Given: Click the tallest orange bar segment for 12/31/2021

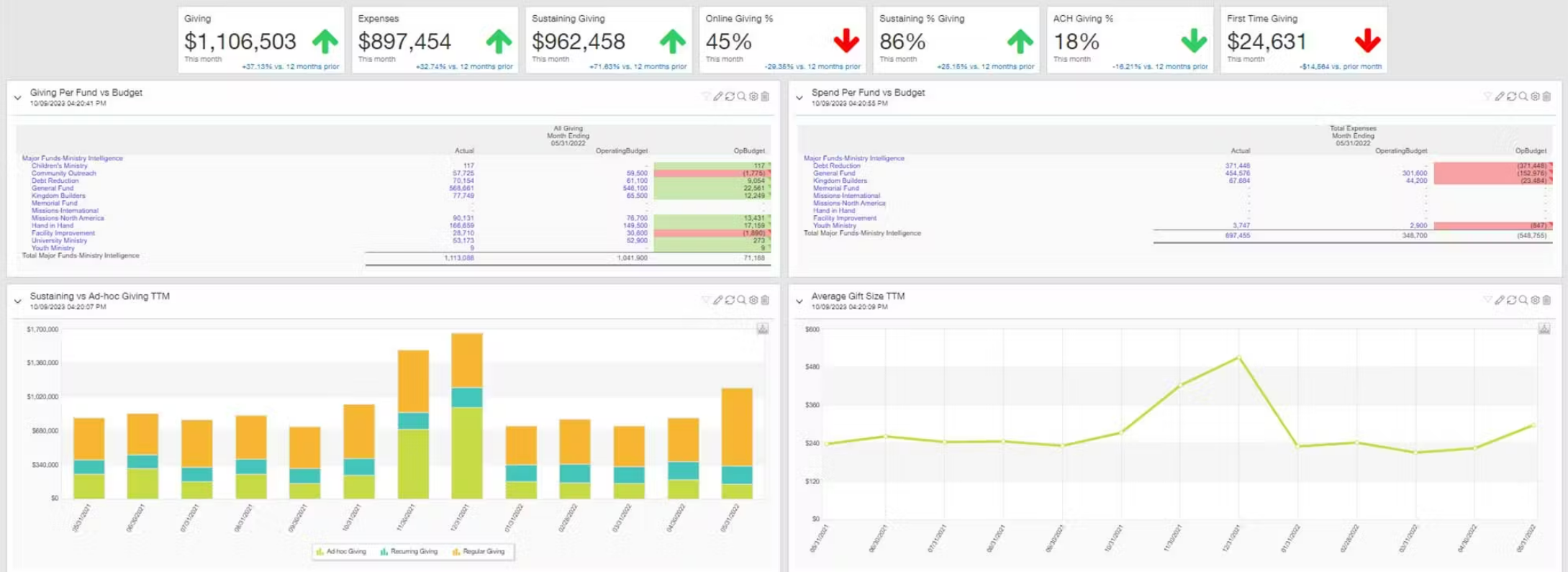Looking at the screenshot, I should pos(466,360).
